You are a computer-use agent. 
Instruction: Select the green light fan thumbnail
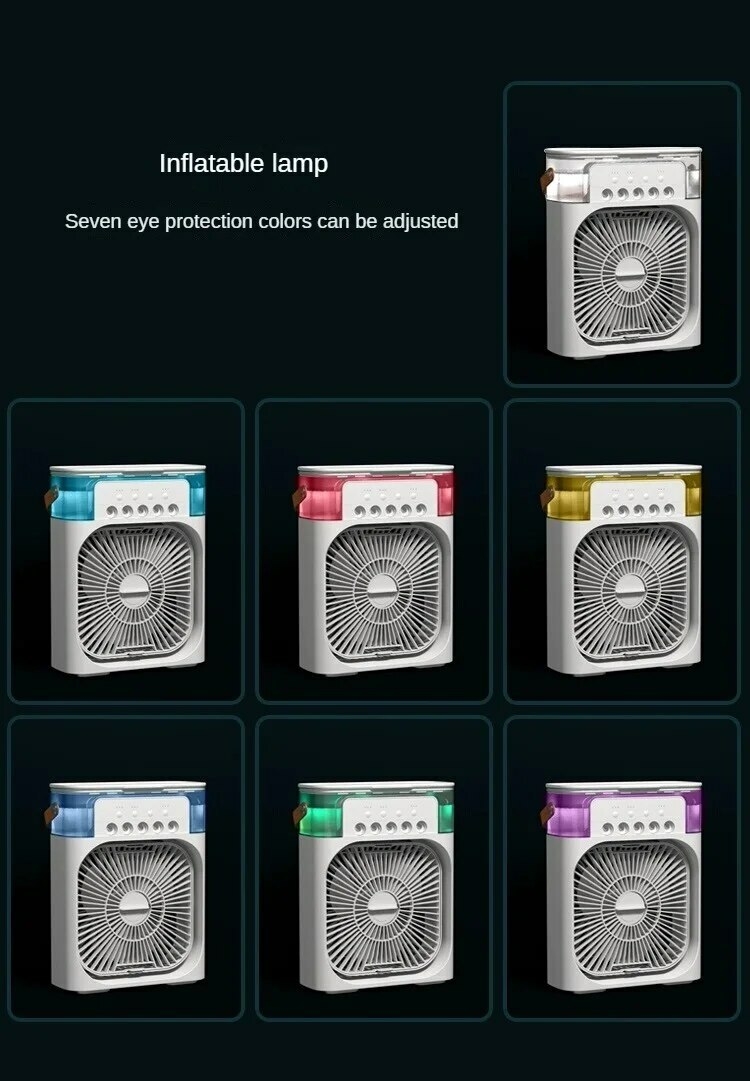tap(374, 868)
